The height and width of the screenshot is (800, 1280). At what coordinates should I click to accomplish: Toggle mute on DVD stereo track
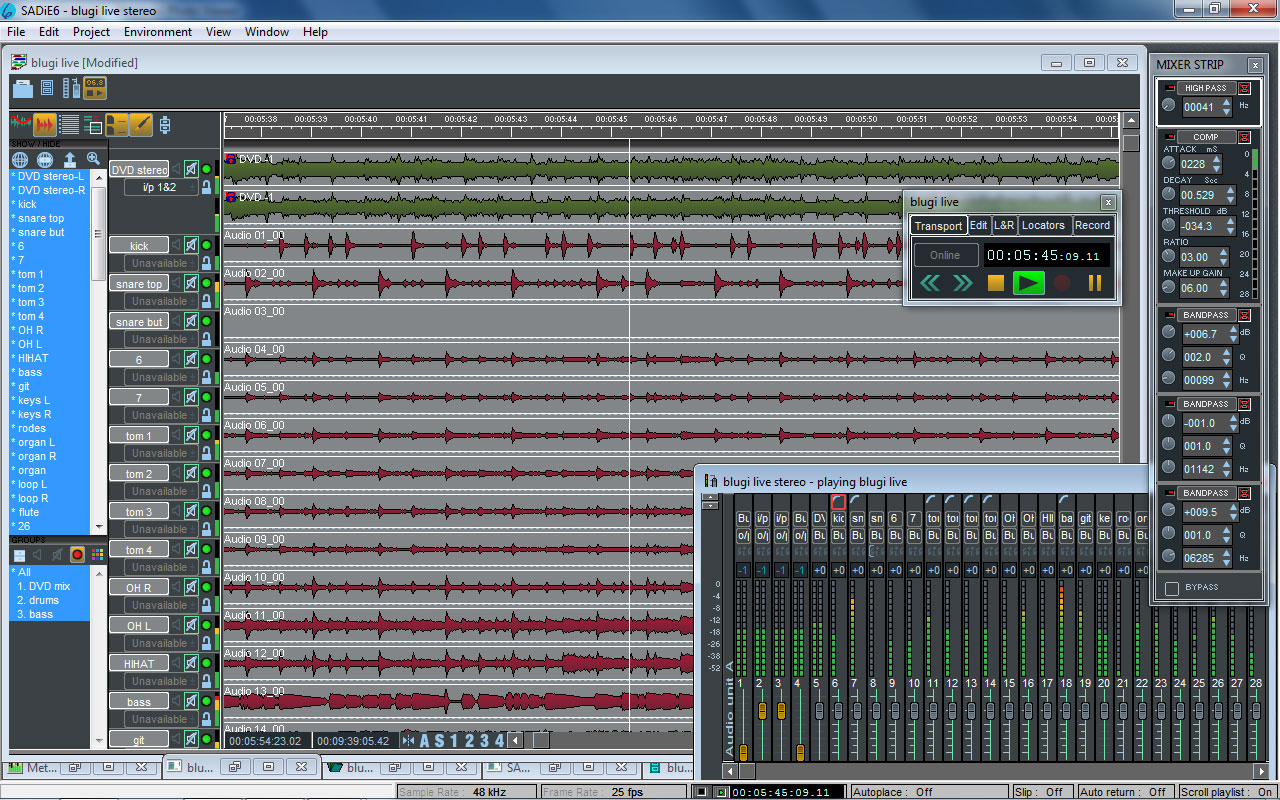pos(192,169)
